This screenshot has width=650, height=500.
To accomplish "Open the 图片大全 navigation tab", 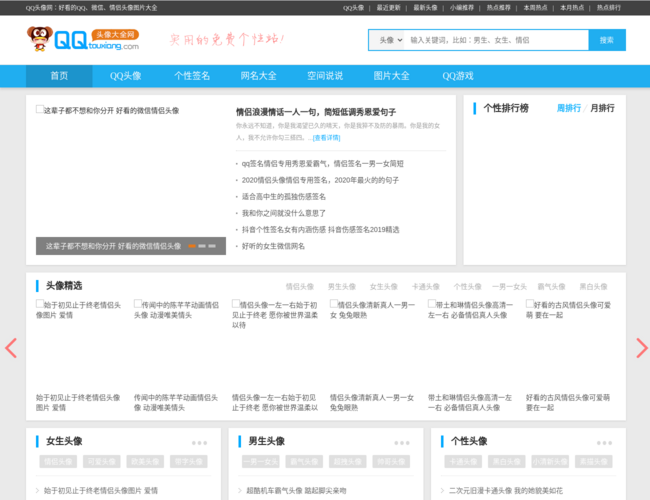I will point(391,76).
